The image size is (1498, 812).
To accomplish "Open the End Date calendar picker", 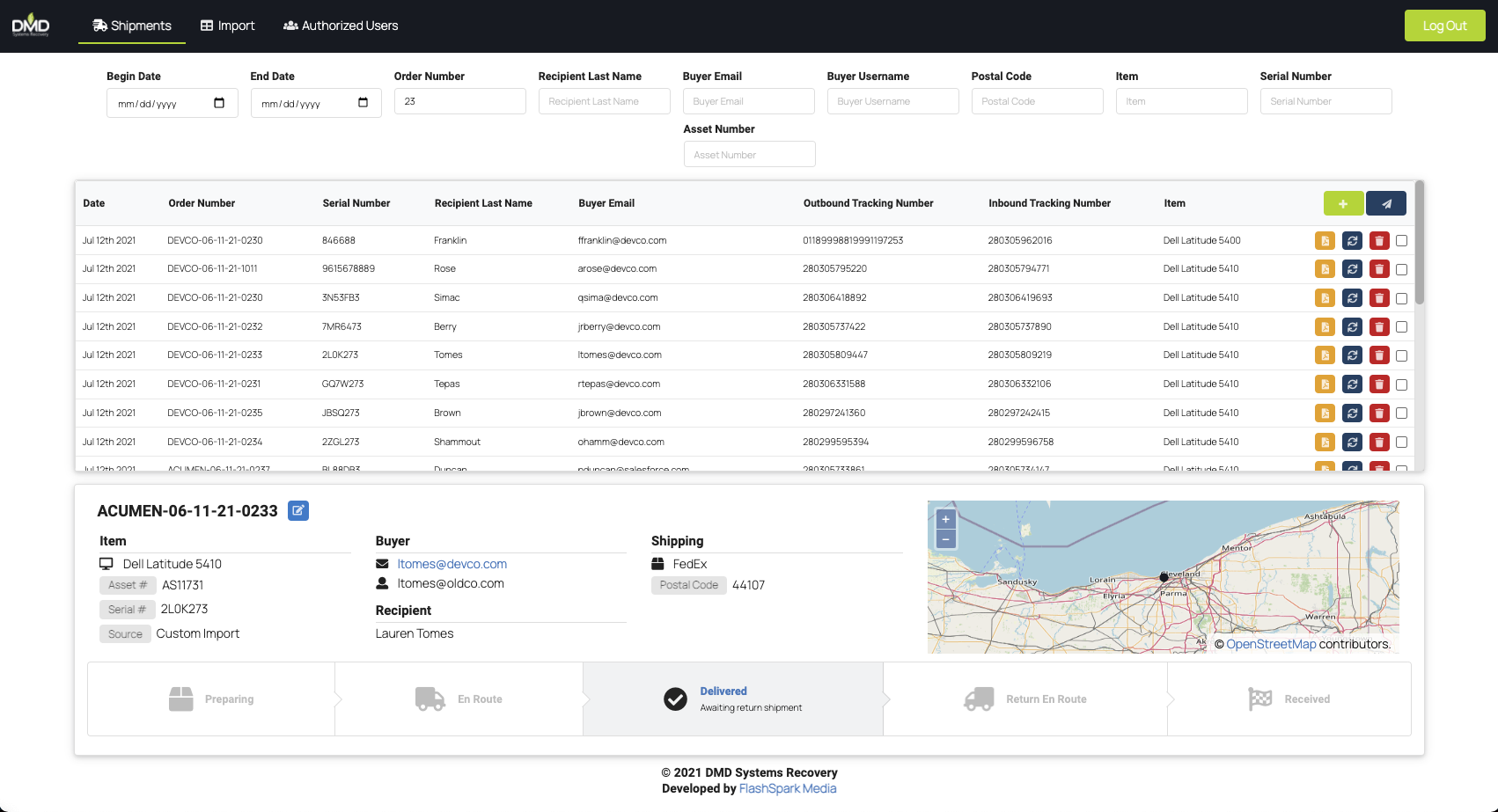I will coord(363,103).
